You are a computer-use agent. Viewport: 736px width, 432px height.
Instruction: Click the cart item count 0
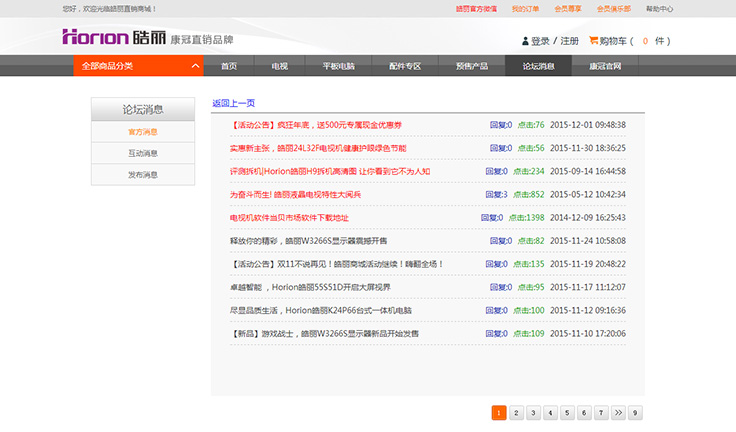[x=645, y=41]
